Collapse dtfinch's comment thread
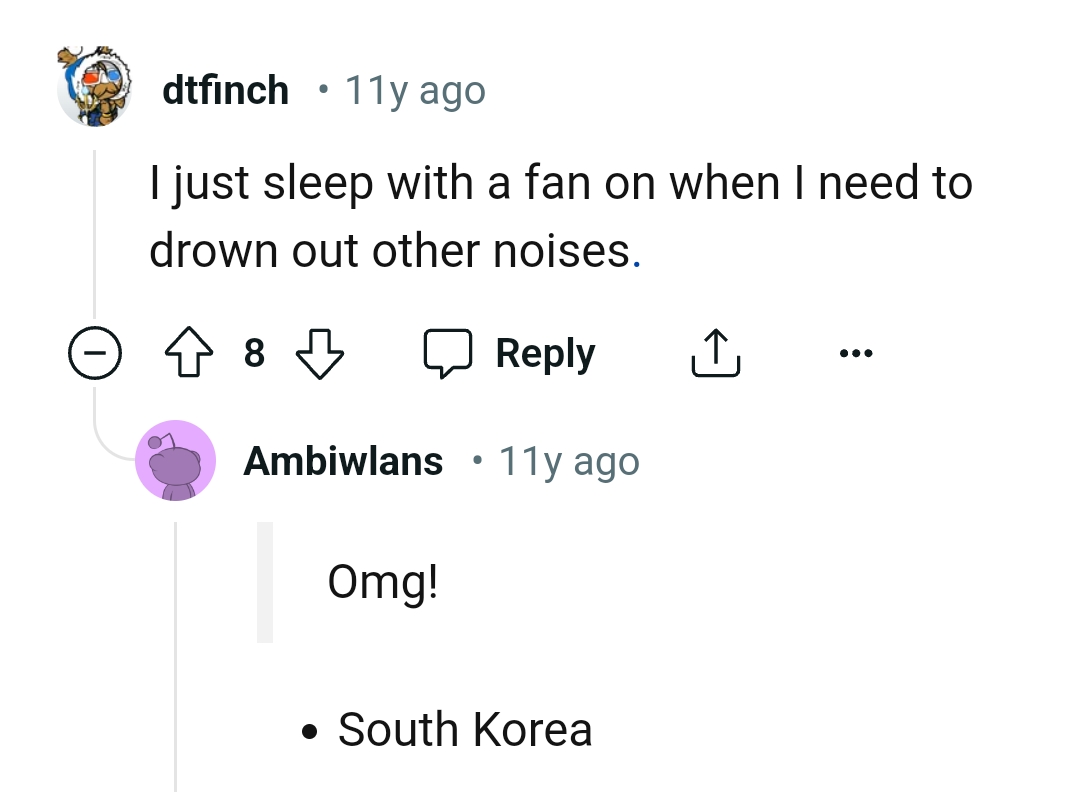 click(x=94, y=352)
